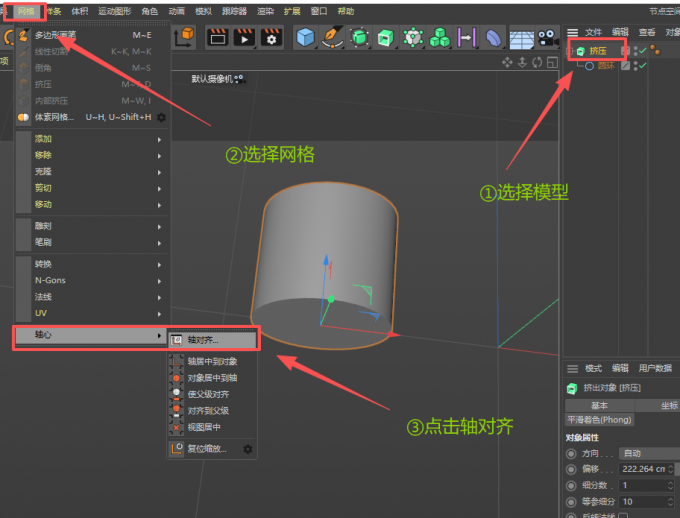
Task: Click the 细分数 animation circle button
Action: click(x=571, y=485)
